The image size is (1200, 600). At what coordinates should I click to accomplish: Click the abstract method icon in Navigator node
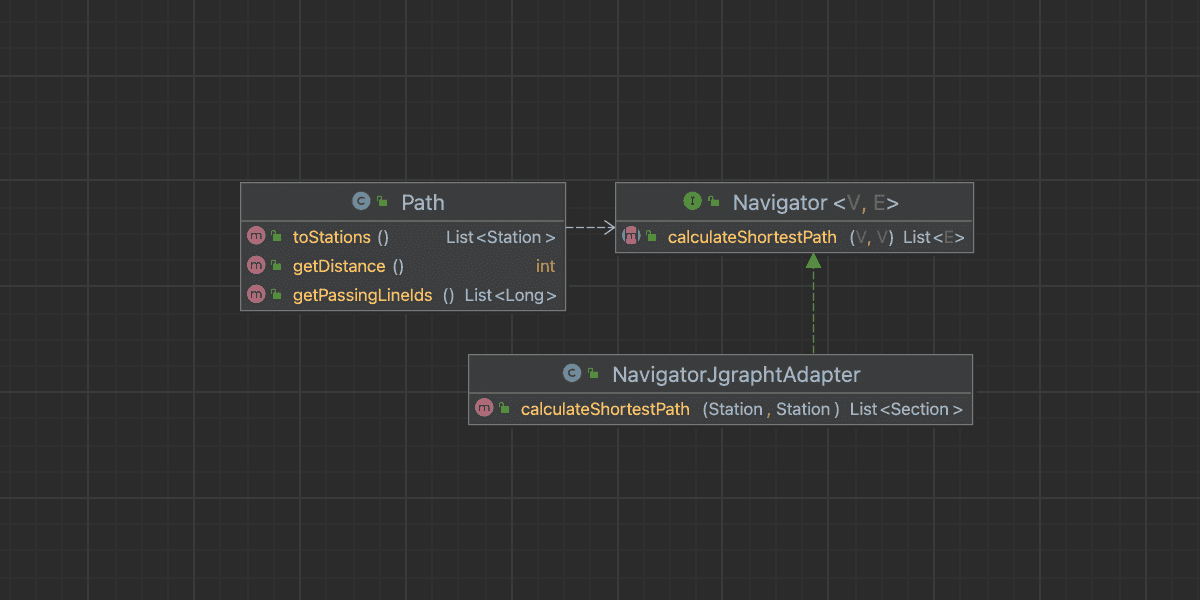[631, 237]
